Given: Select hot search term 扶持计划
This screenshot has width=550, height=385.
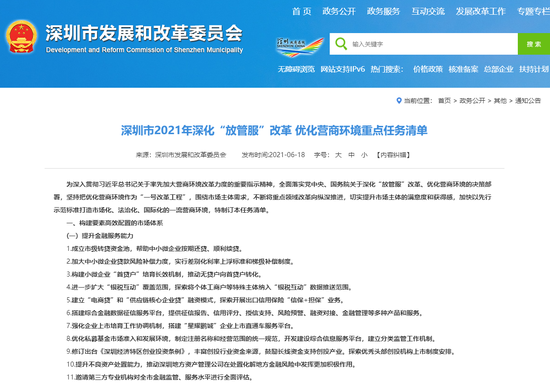Looking at the screenshot, I should pos(534,69).
